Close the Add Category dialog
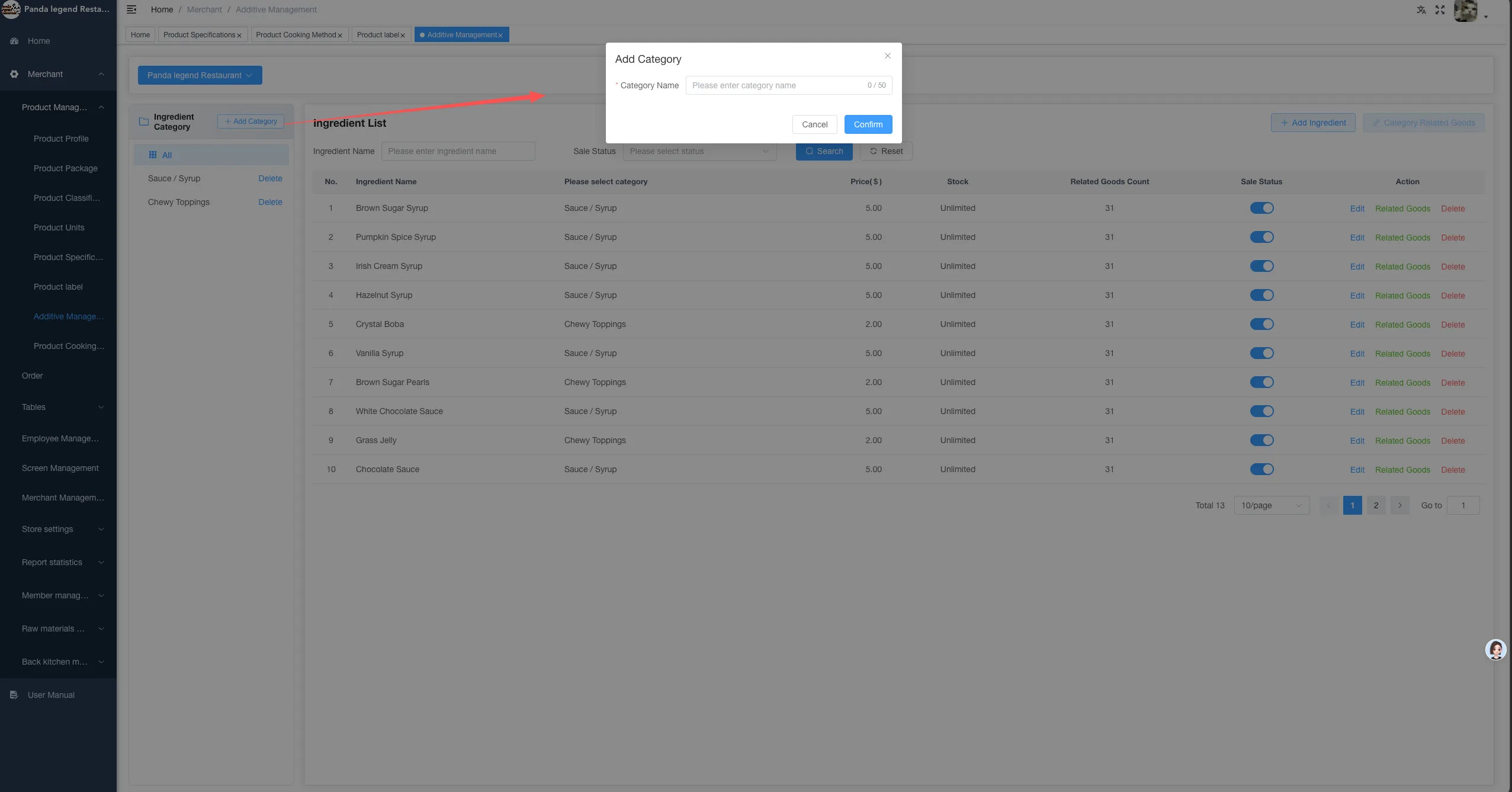Image resolution: width=1512 pixels, height=792 pixels. (x=887, y=56)
